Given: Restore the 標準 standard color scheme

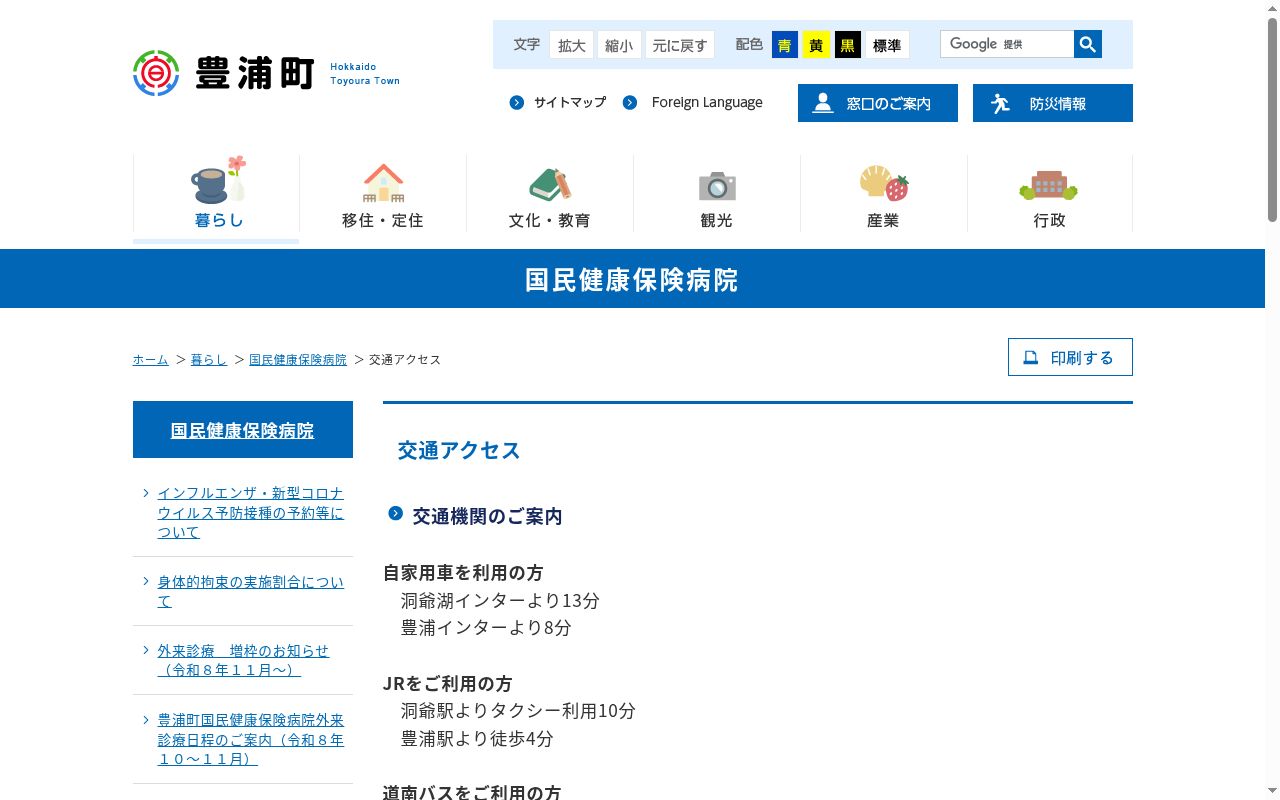Looking at the screenshot, I should click(887, 45).
